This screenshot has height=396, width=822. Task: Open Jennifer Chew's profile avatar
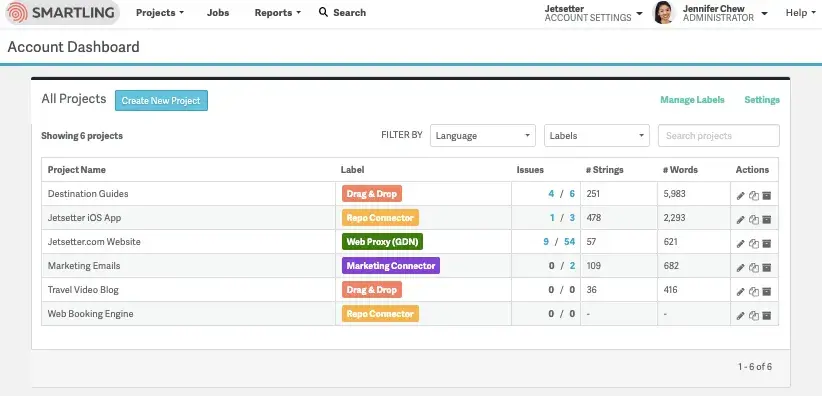pyautogui.click(x=663, y=13)
